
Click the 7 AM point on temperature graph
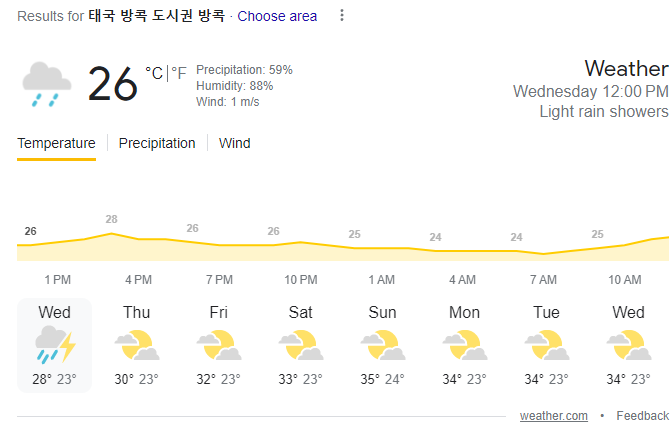tap(543, 254)
